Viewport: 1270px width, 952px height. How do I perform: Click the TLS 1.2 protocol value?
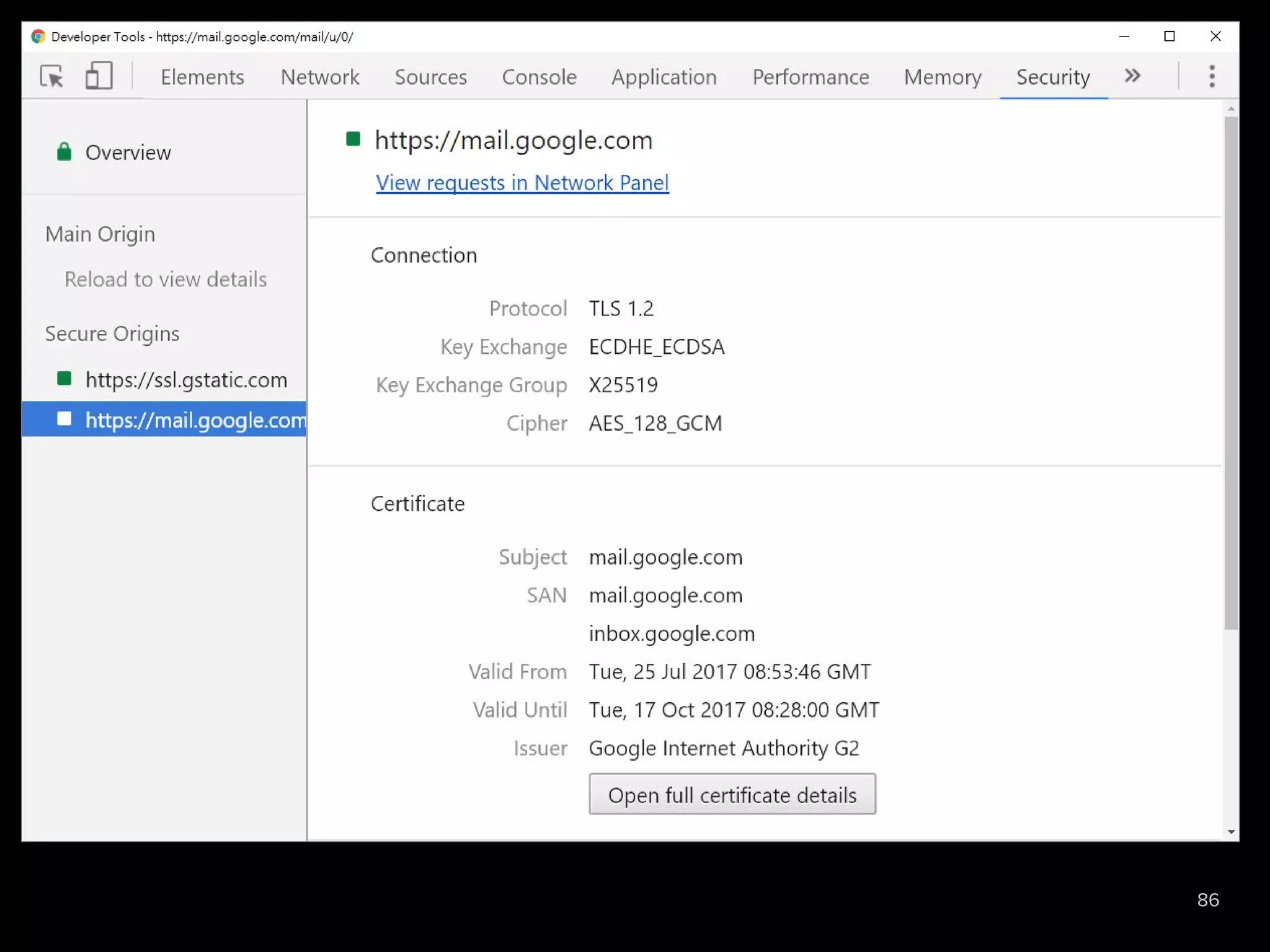[621, 308]
